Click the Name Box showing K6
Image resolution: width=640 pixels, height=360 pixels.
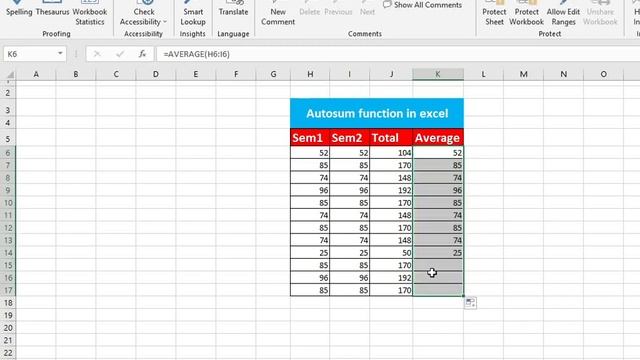pyautogui.click(x=30, y=54)
